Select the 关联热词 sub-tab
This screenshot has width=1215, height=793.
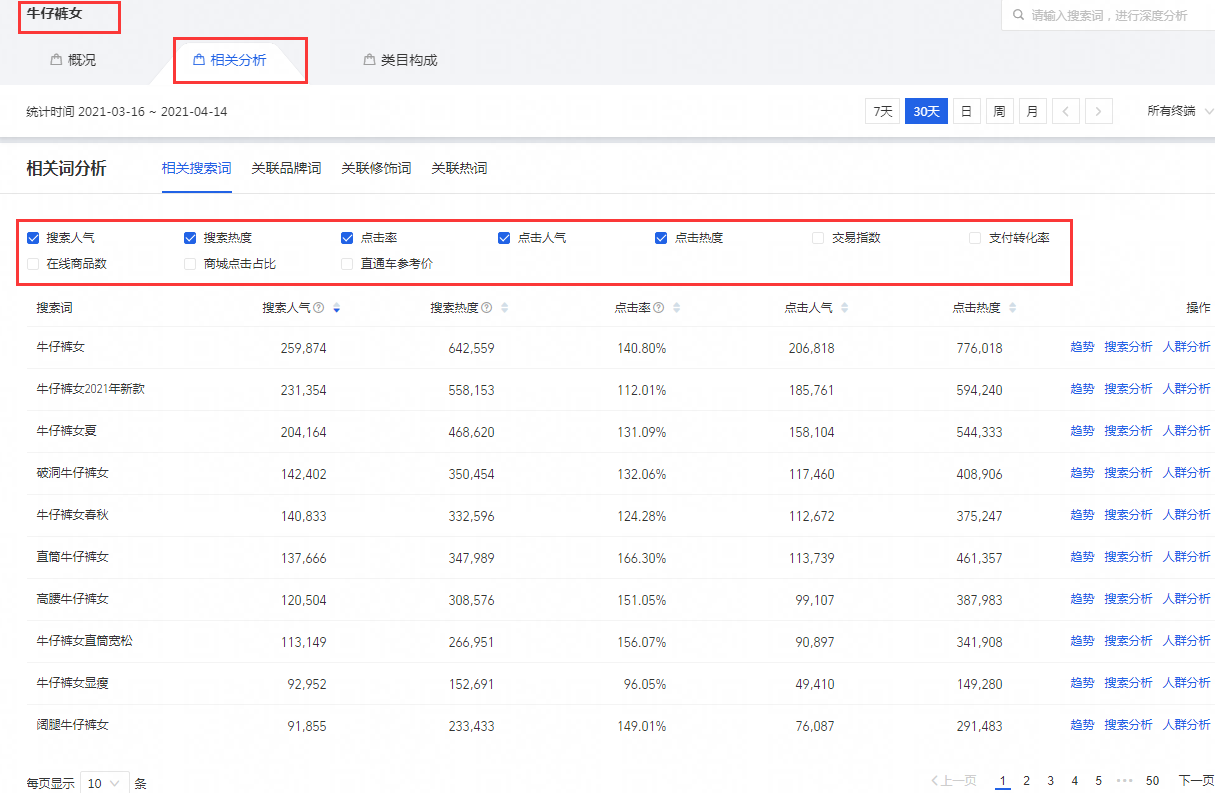point(459,168)
